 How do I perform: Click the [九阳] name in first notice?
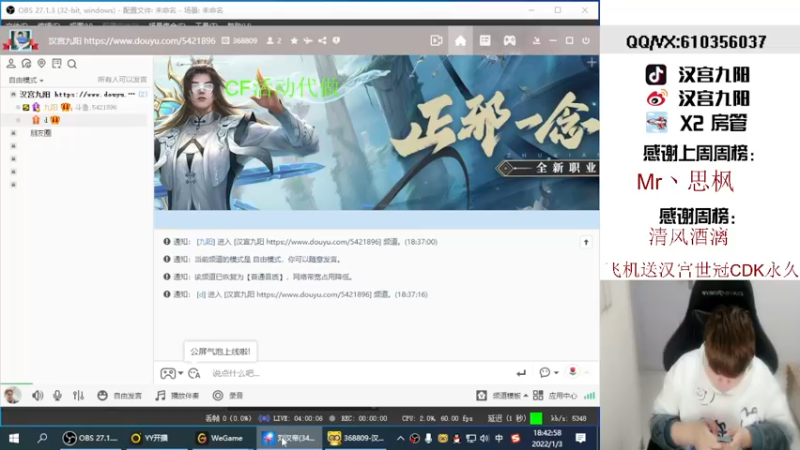pos(206,242)
